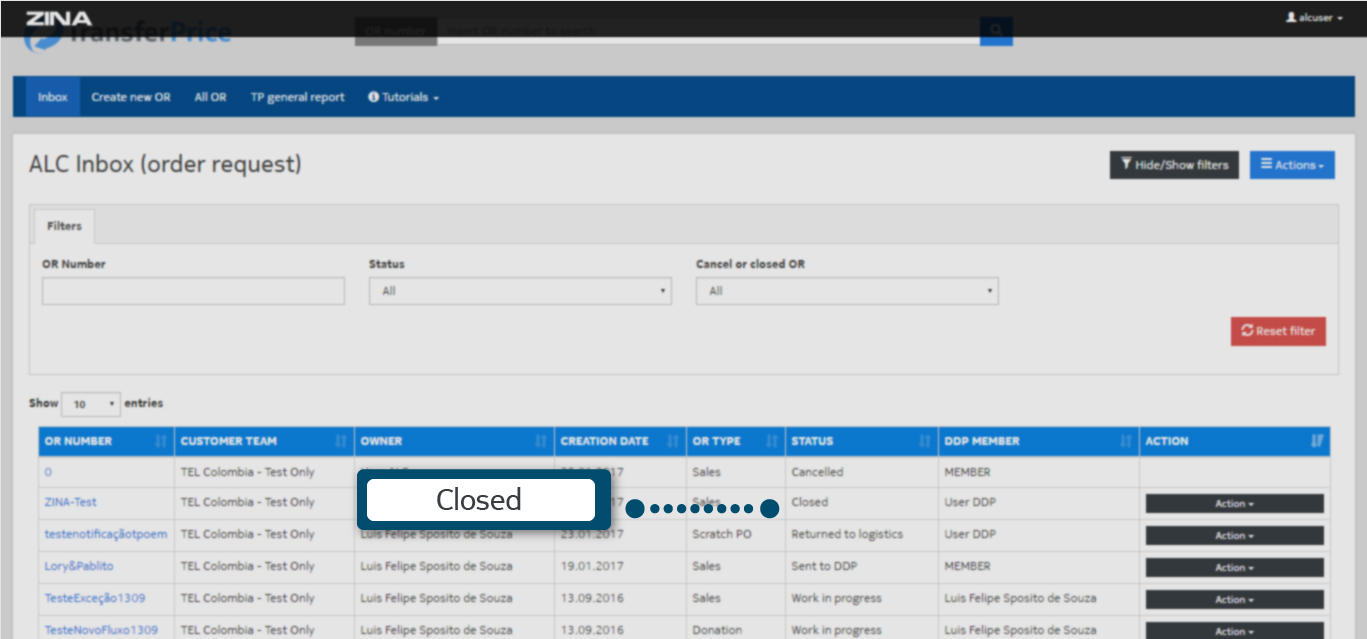The width and height of the screenshot is (1367, 639).
Task: Open the TP general report page
Action: tap(297, 97)
